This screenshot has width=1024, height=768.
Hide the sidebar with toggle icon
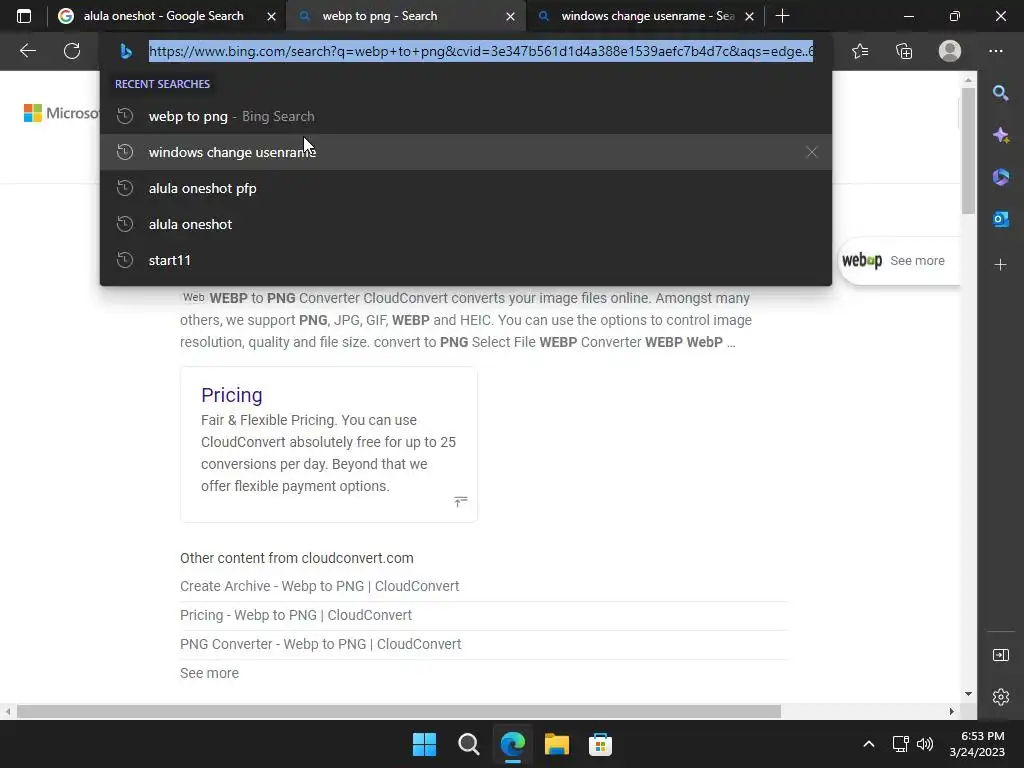coord(1000,655)
